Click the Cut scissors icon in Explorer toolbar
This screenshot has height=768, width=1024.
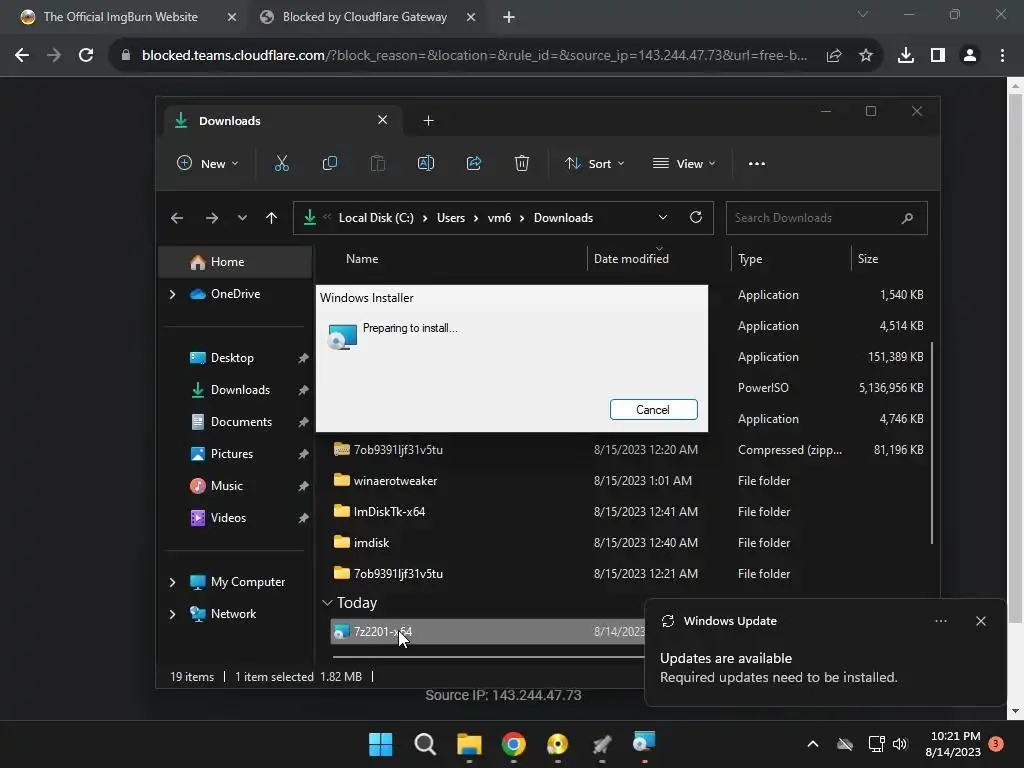point(281,163)
